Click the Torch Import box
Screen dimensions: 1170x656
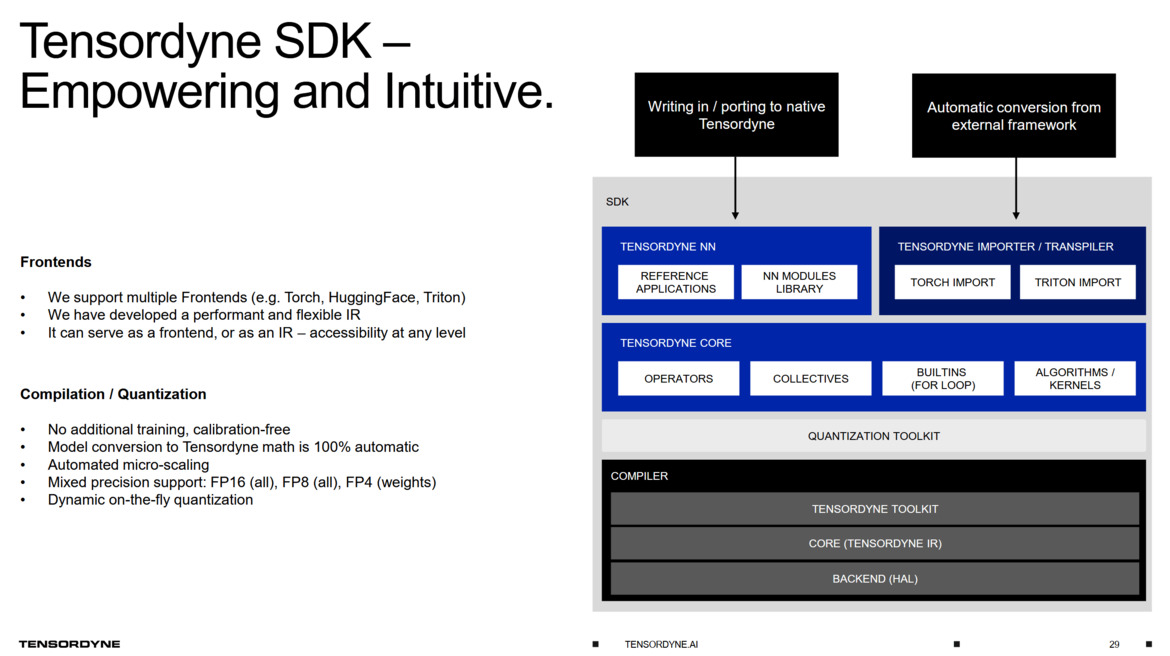[952, 282]
